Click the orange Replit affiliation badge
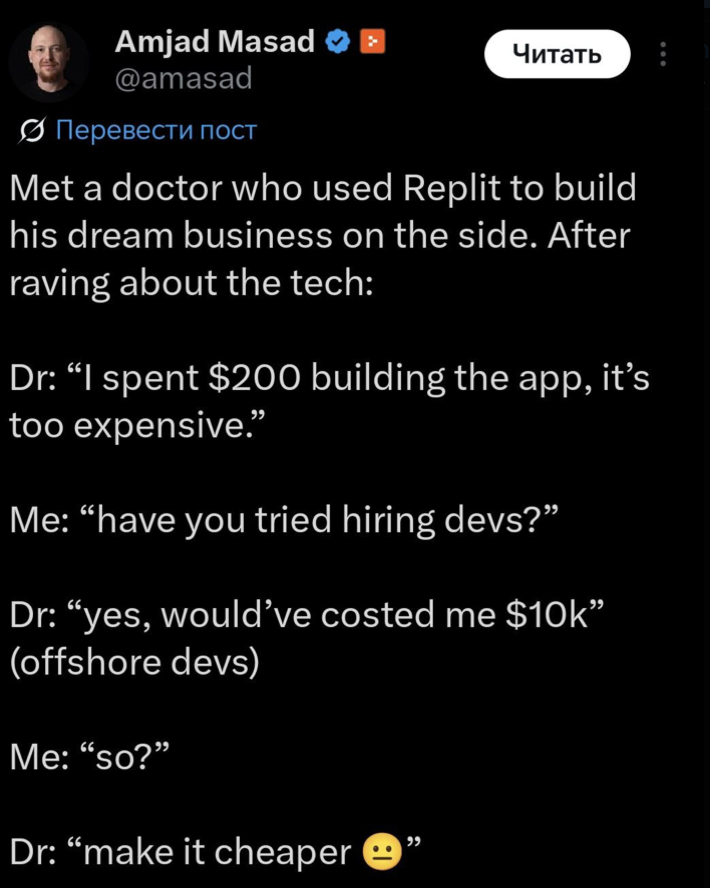 click(x=371, y=41)
